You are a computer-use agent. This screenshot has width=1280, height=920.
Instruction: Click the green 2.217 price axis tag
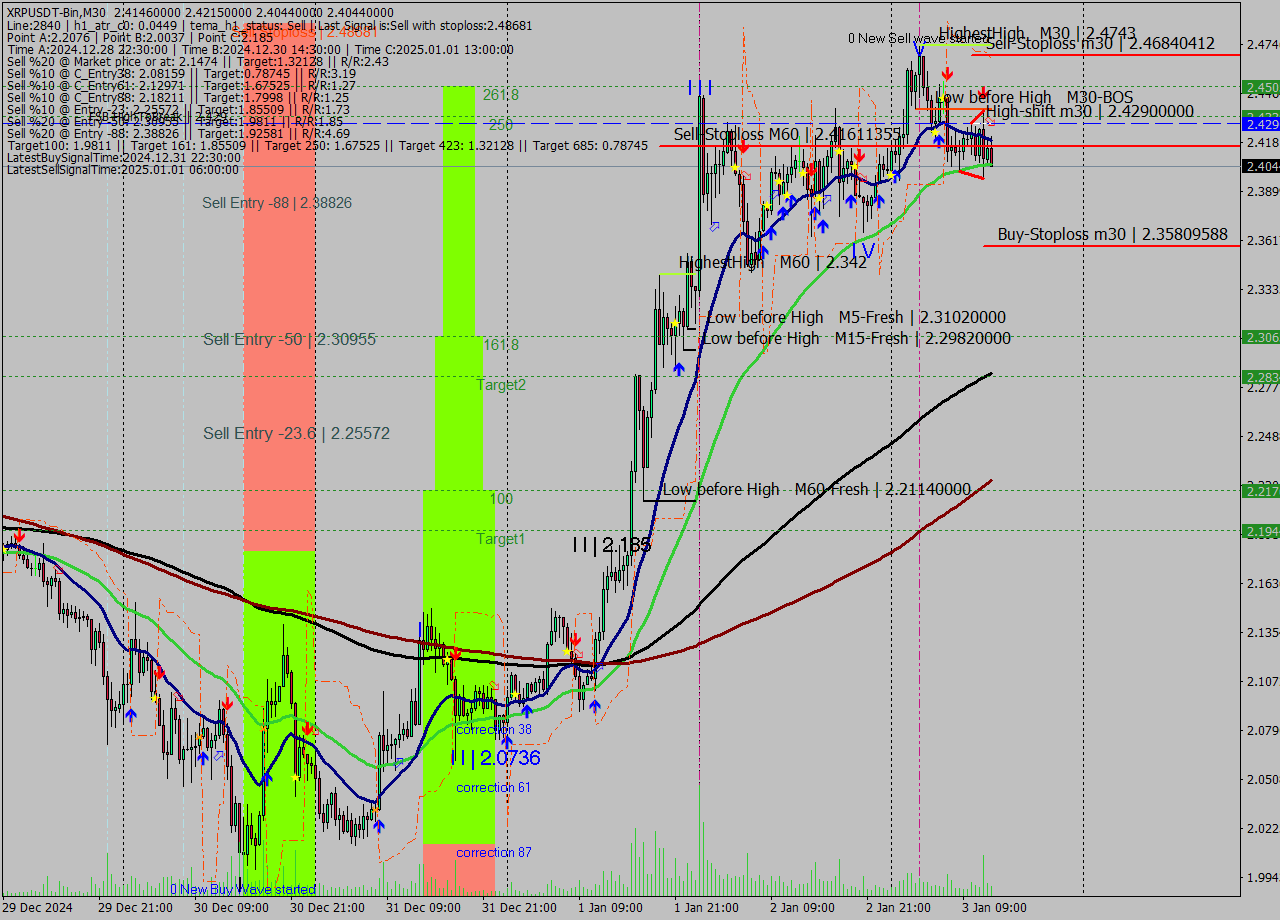click(x=1260, y=491)
